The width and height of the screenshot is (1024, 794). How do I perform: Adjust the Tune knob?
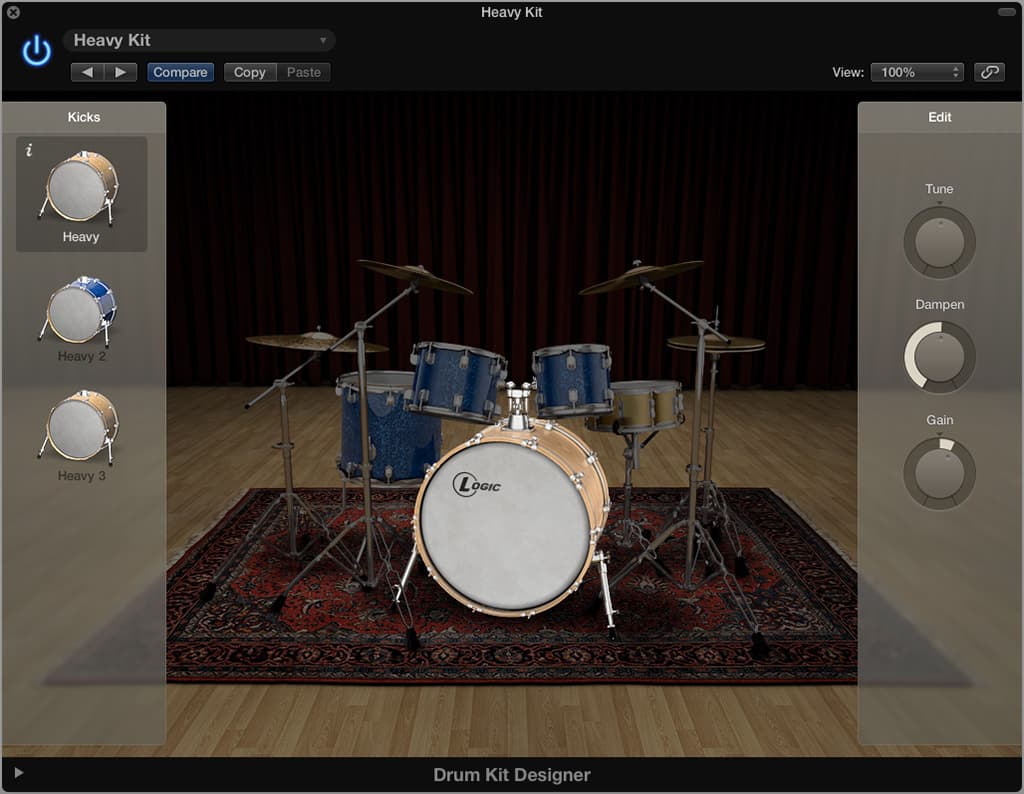click(x=939, y=242)
